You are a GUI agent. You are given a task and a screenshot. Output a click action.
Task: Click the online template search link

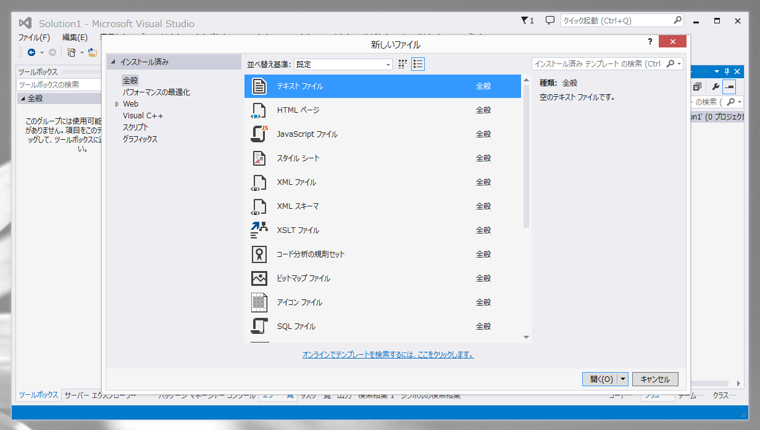388,355
